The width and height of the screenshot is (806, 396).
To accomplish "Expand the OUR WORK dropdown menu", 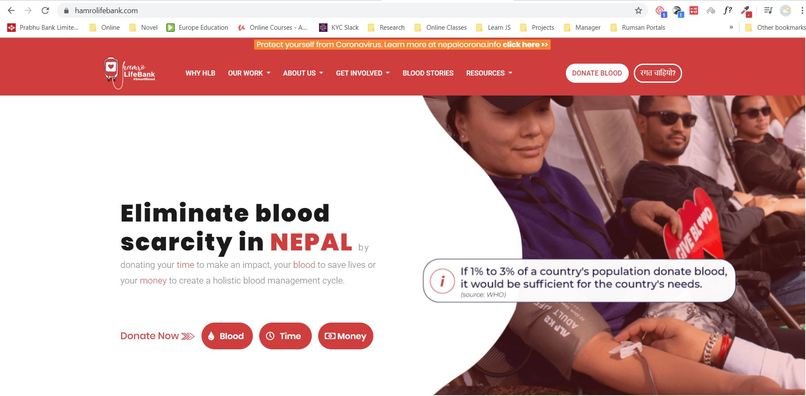I will (x=249, y=73).
